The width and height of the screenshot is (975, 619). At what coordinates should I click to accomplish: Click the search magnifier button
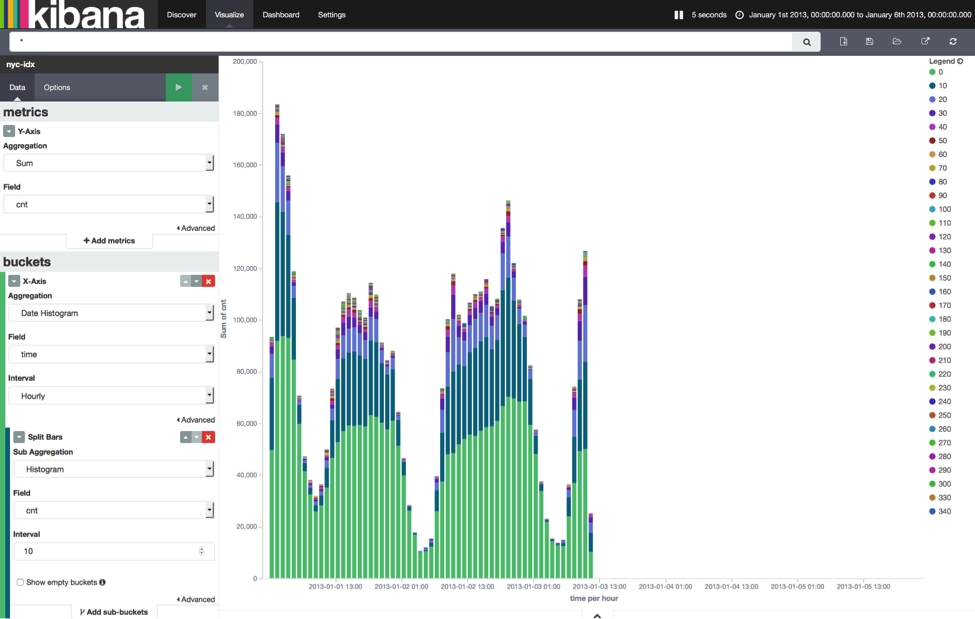pos(806,42)
